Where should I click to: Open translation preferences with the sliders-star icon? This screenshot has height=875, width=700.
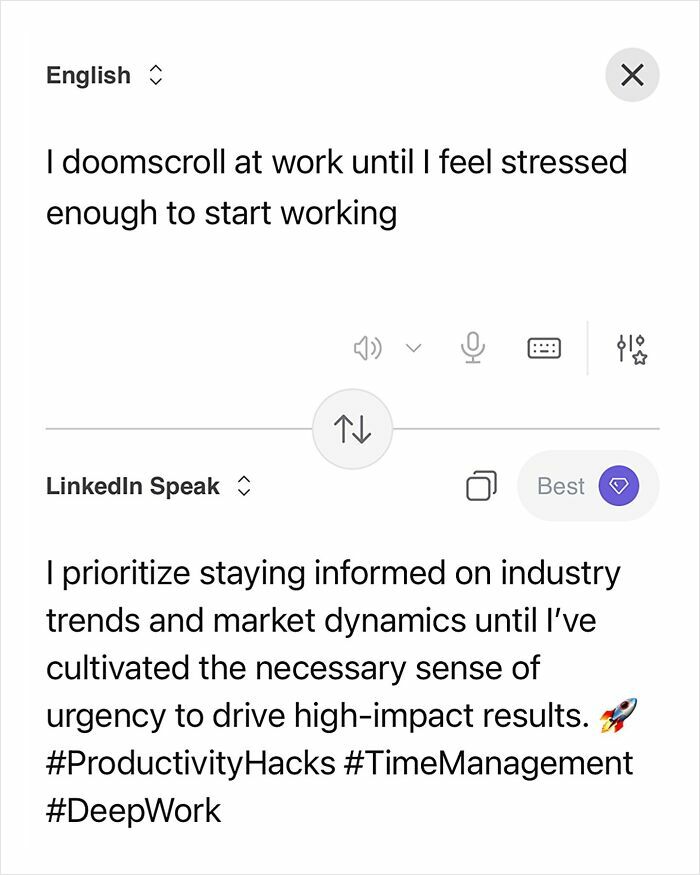(x=632, y=348)
